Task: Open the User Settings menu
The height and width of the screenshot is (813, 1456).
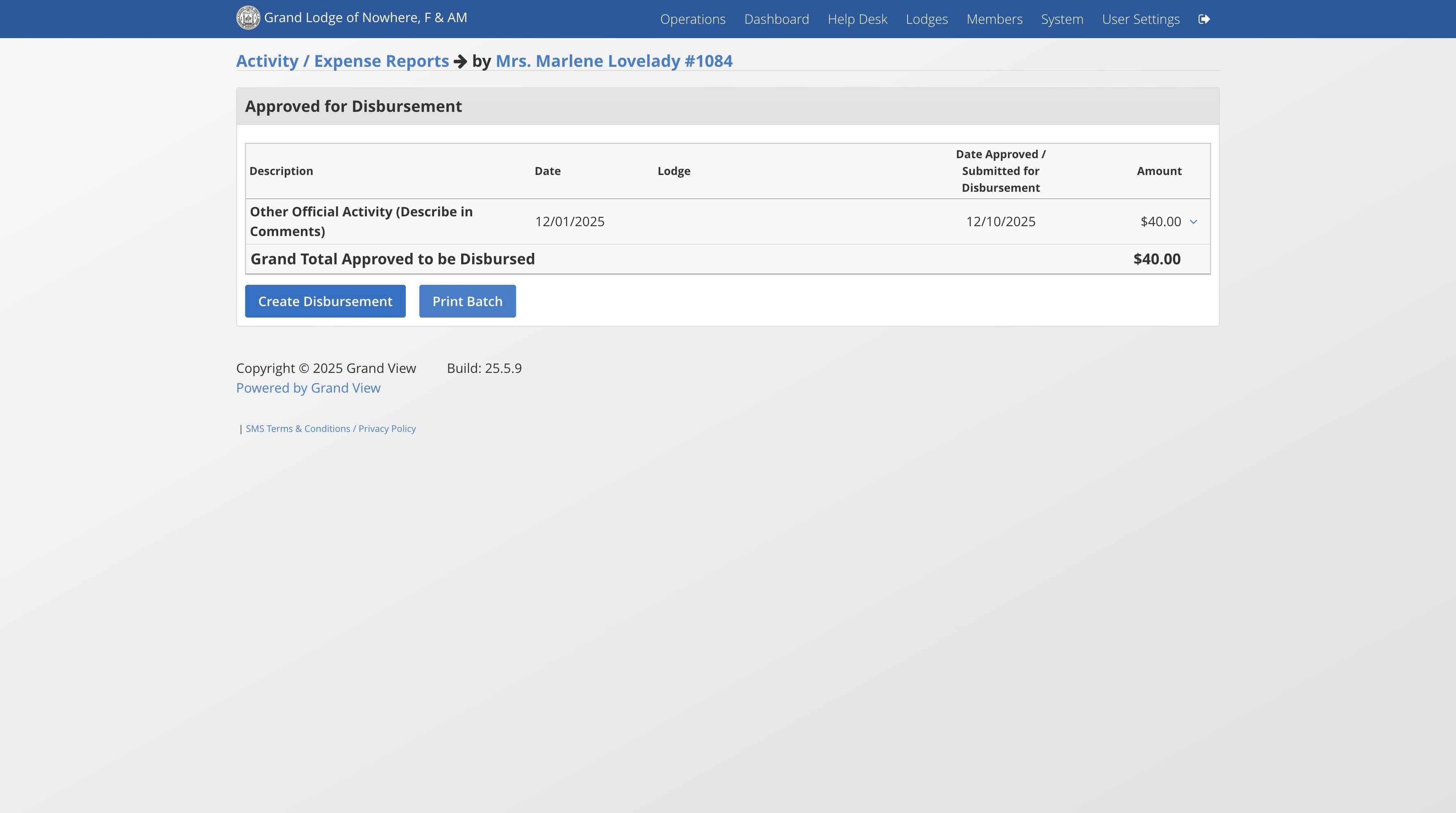Action: (x=1141, y=19)
